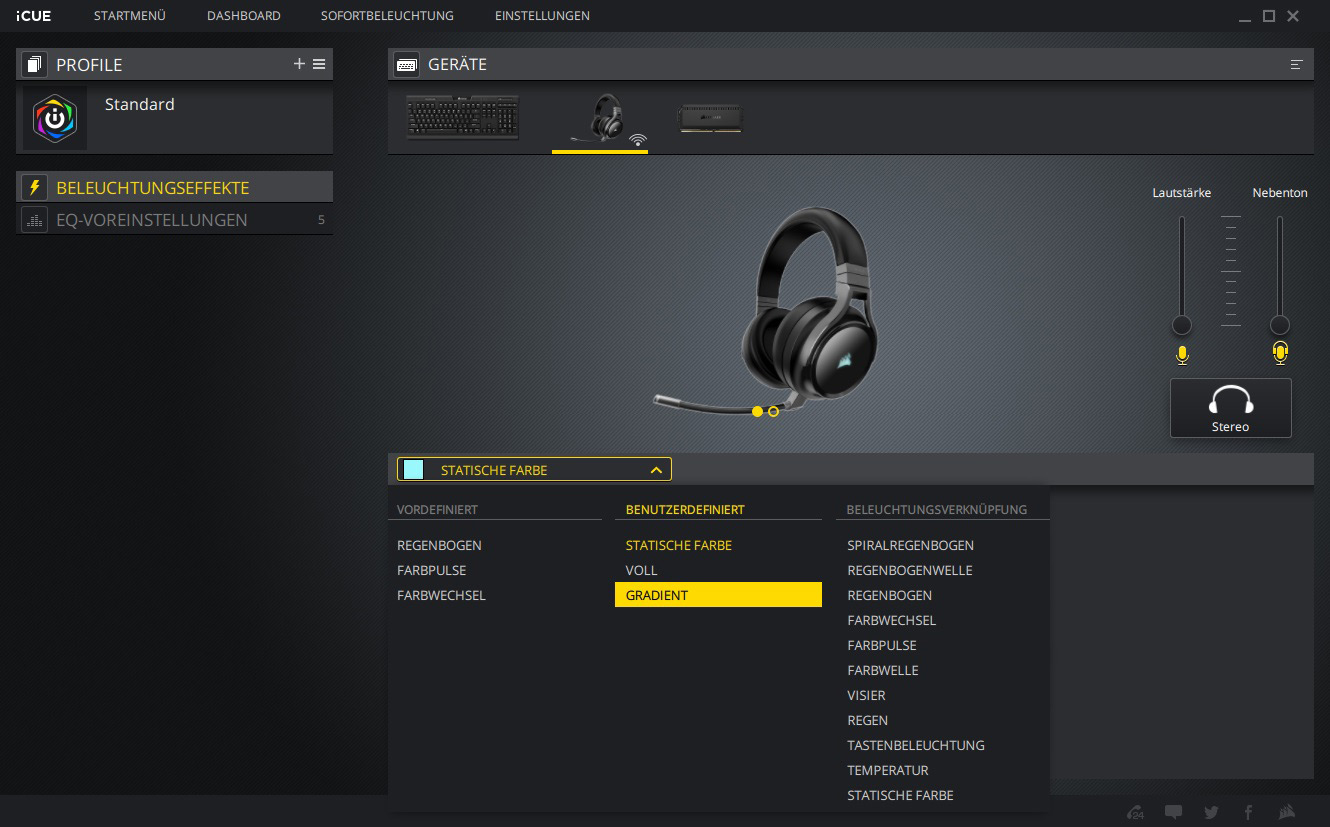Select the keyboard device thumbnail
This screenshot has height=827, width=1330.
462,117
